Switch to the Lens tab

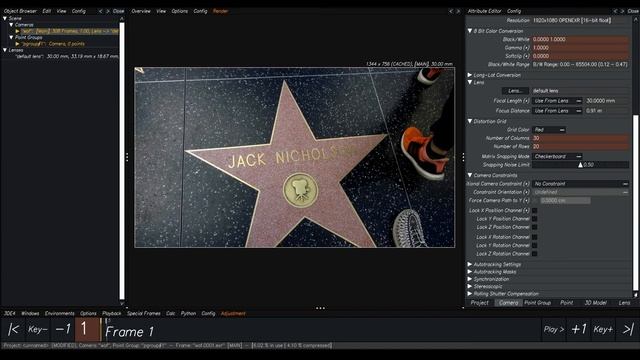tap(624, 303)
